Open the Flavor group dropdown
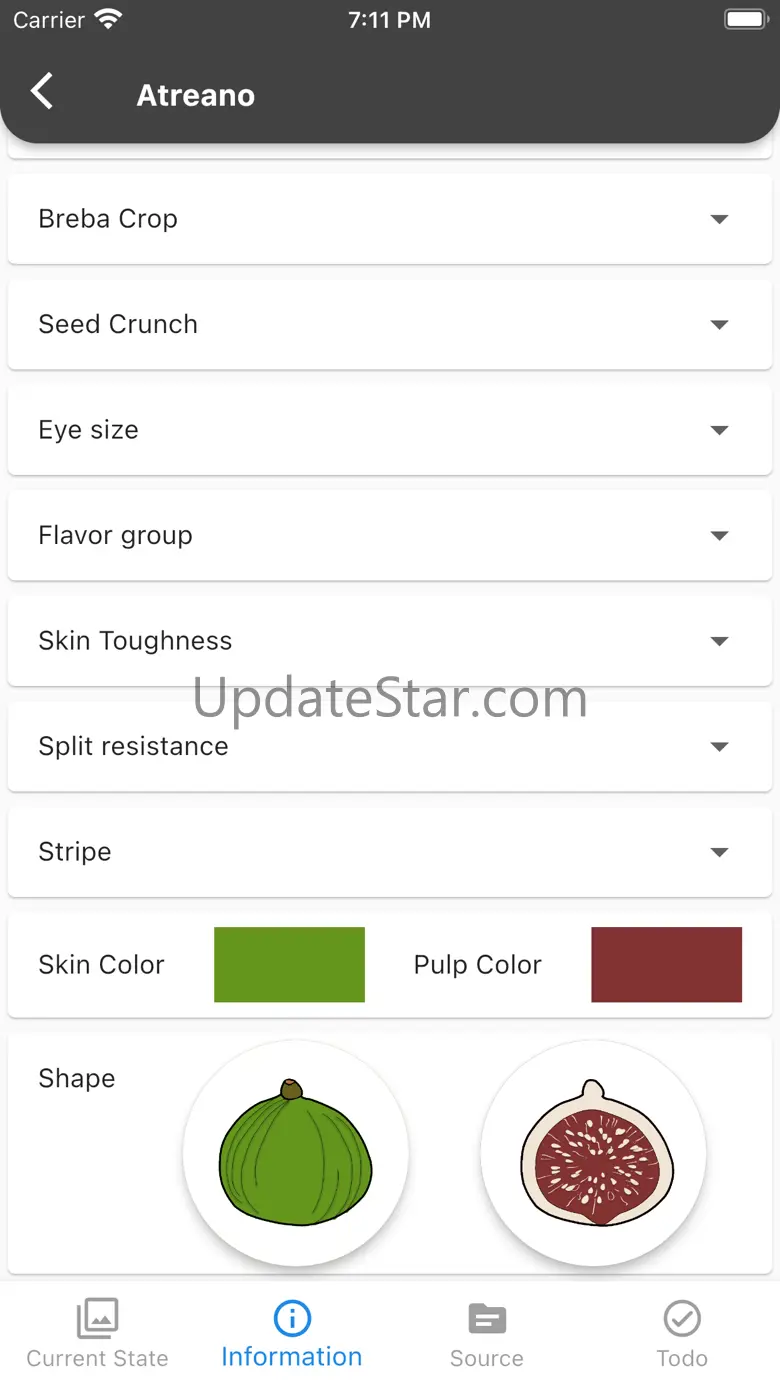The image size is (780, 1387). click(x=390, y=535)
